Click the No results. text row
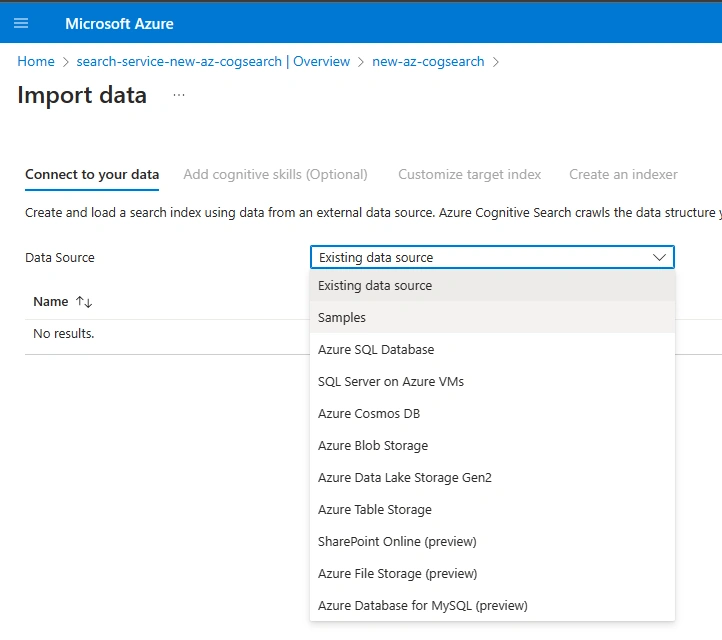The image size is (722, 640). pos(64,333)
